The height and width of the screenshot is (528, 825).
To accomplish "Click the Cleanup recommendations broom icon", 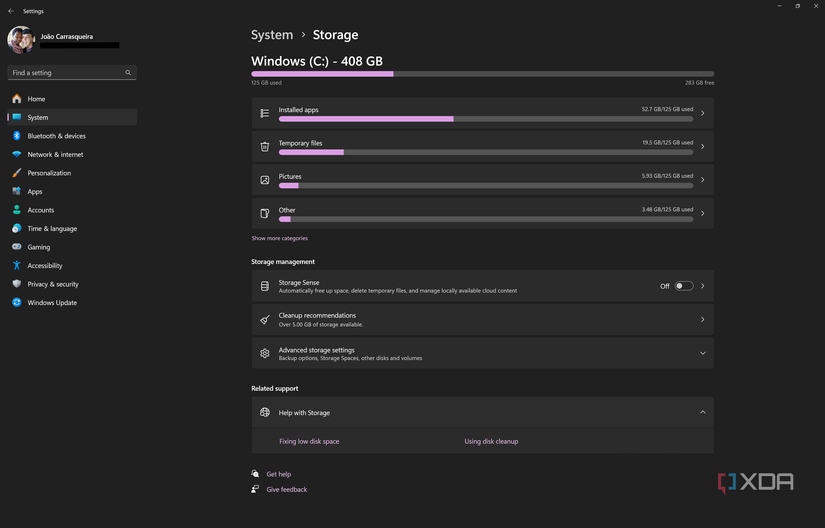I will [265, 320].
